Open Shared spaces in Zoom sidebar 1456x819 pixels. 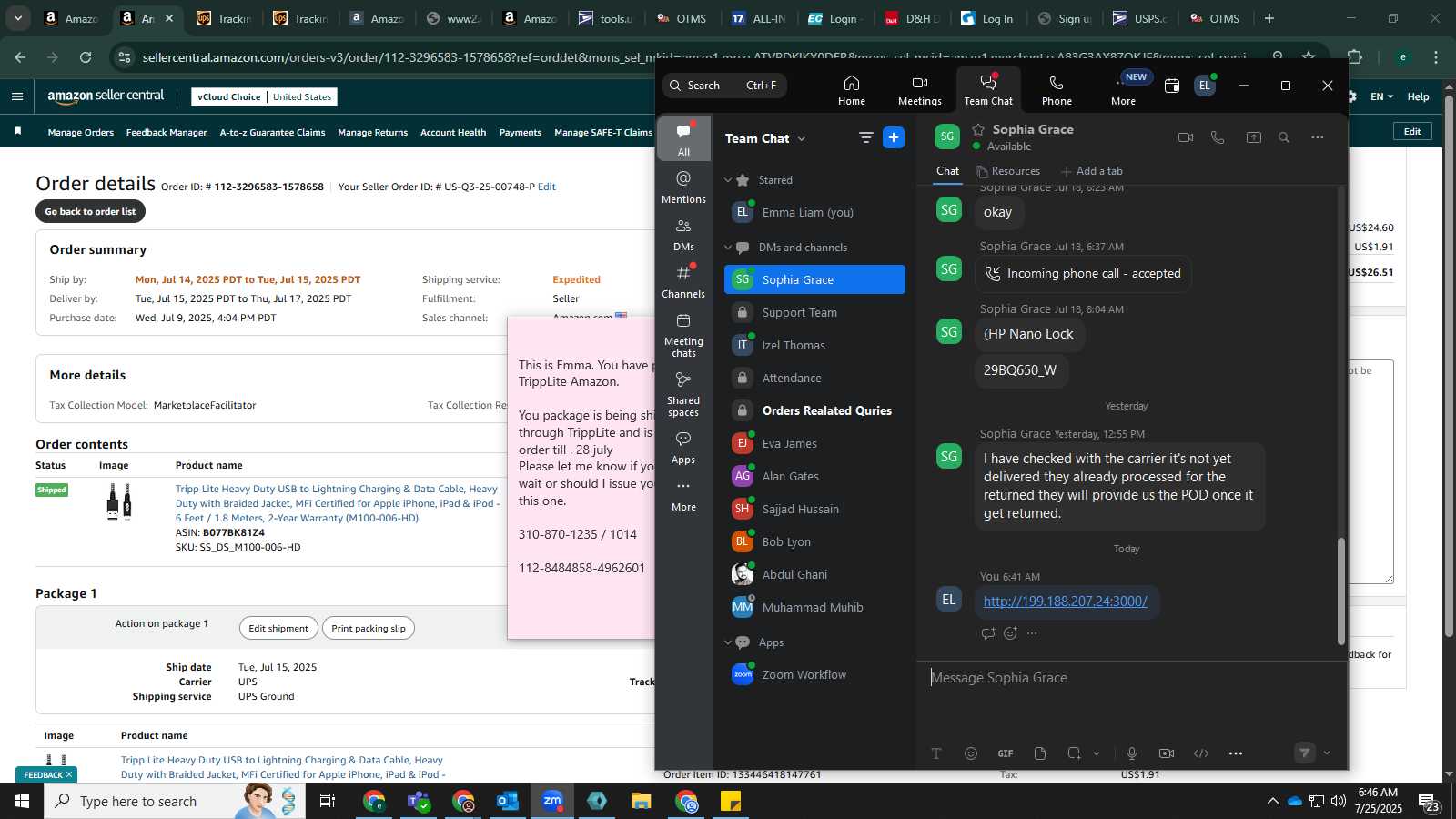(x=683, y=394)
